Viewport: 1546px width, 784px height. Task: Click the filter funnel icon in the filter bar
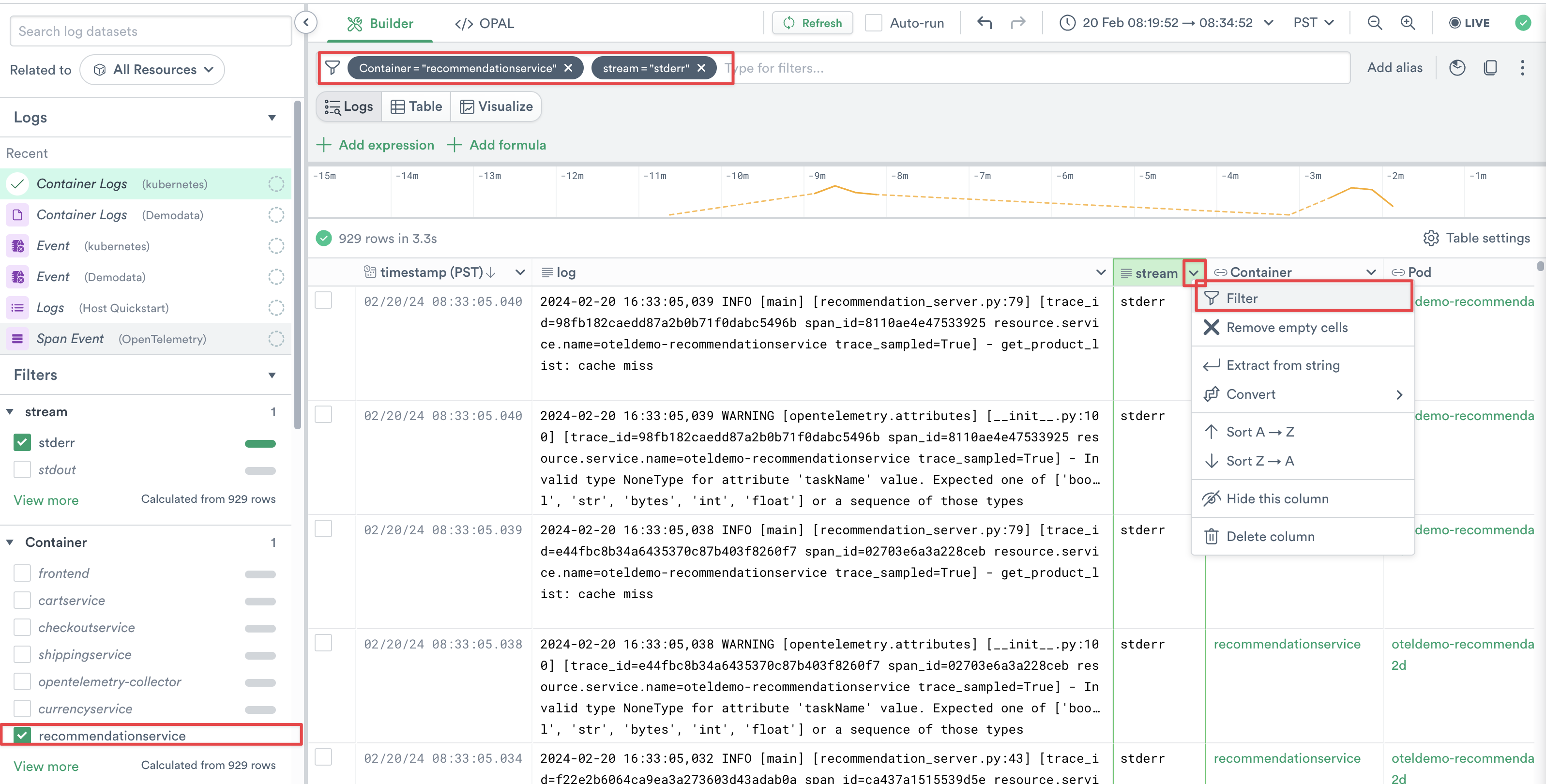[x=333, y=68]
